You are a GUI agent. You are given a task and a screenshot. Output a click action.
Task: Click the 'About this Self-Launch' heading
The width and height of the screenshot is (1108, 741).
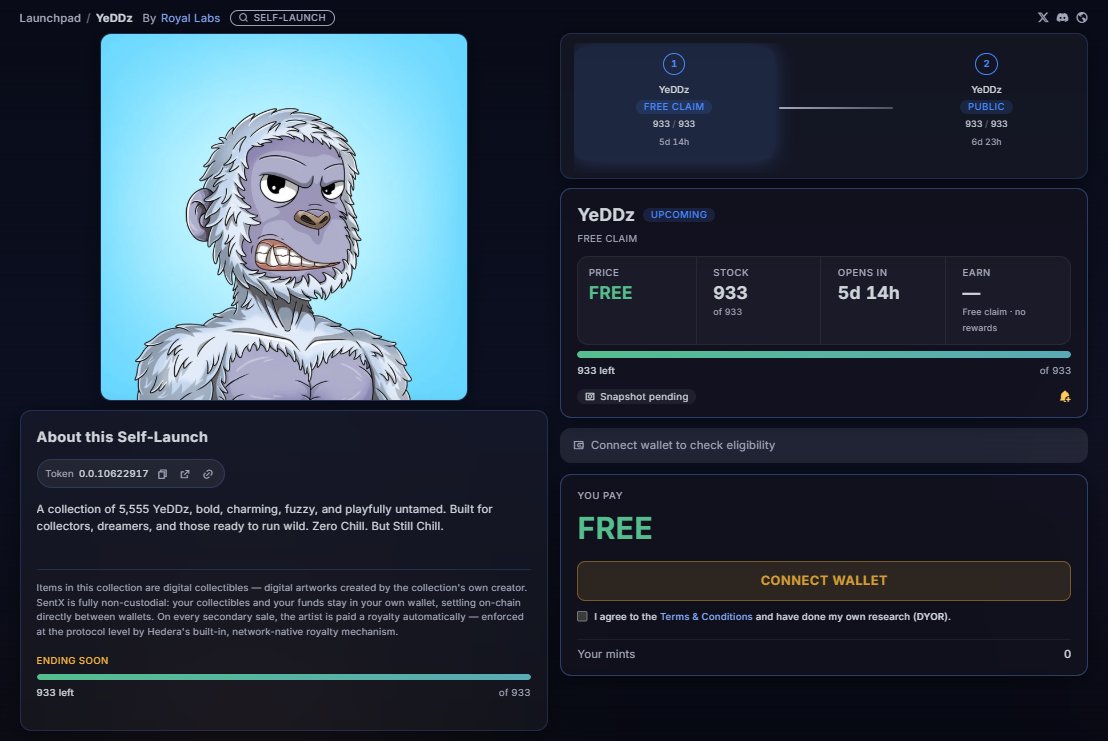pos(122,437)
